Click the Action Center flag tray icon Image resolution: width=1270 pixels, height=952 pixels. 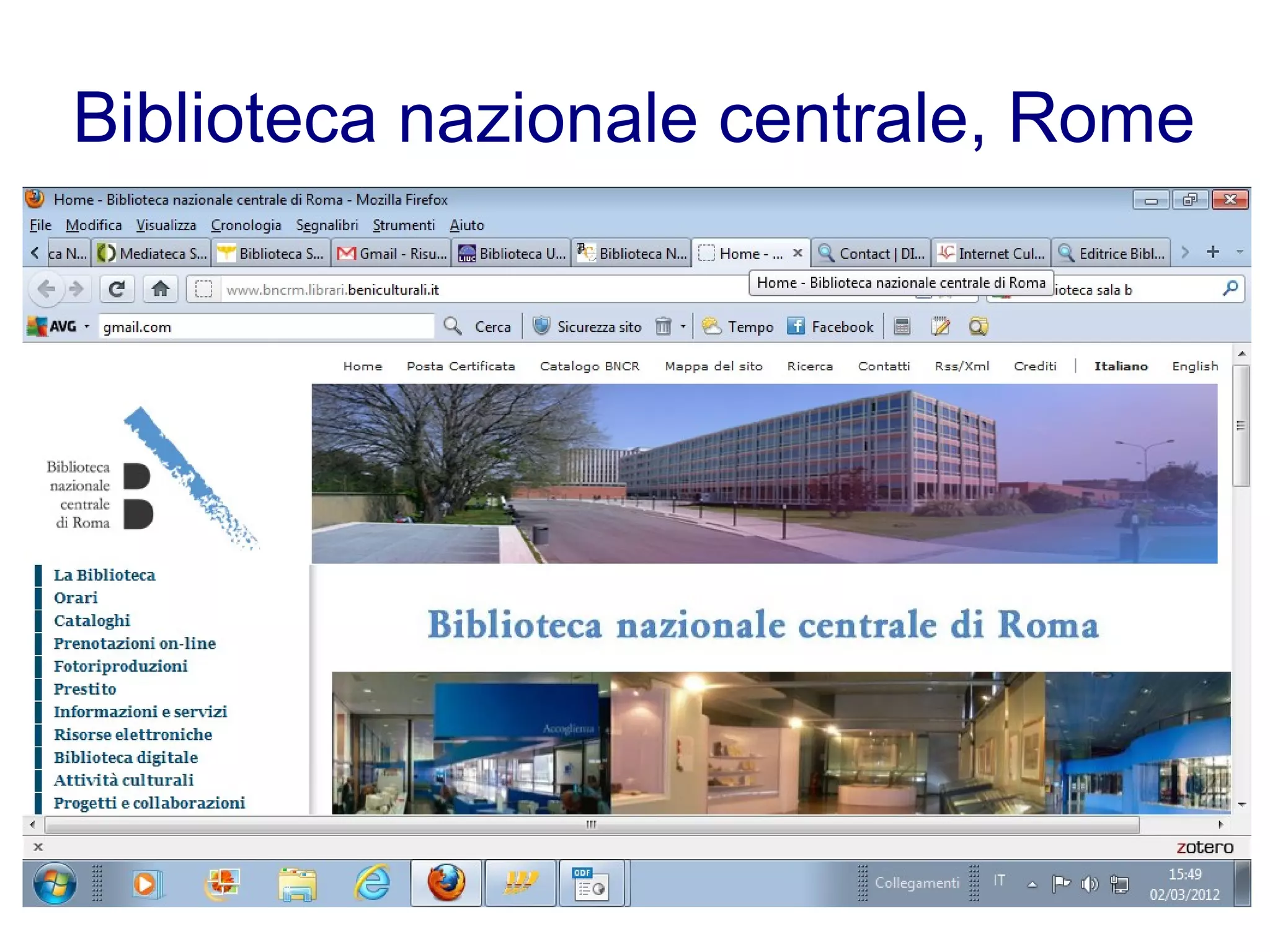tap(1061, 883)
